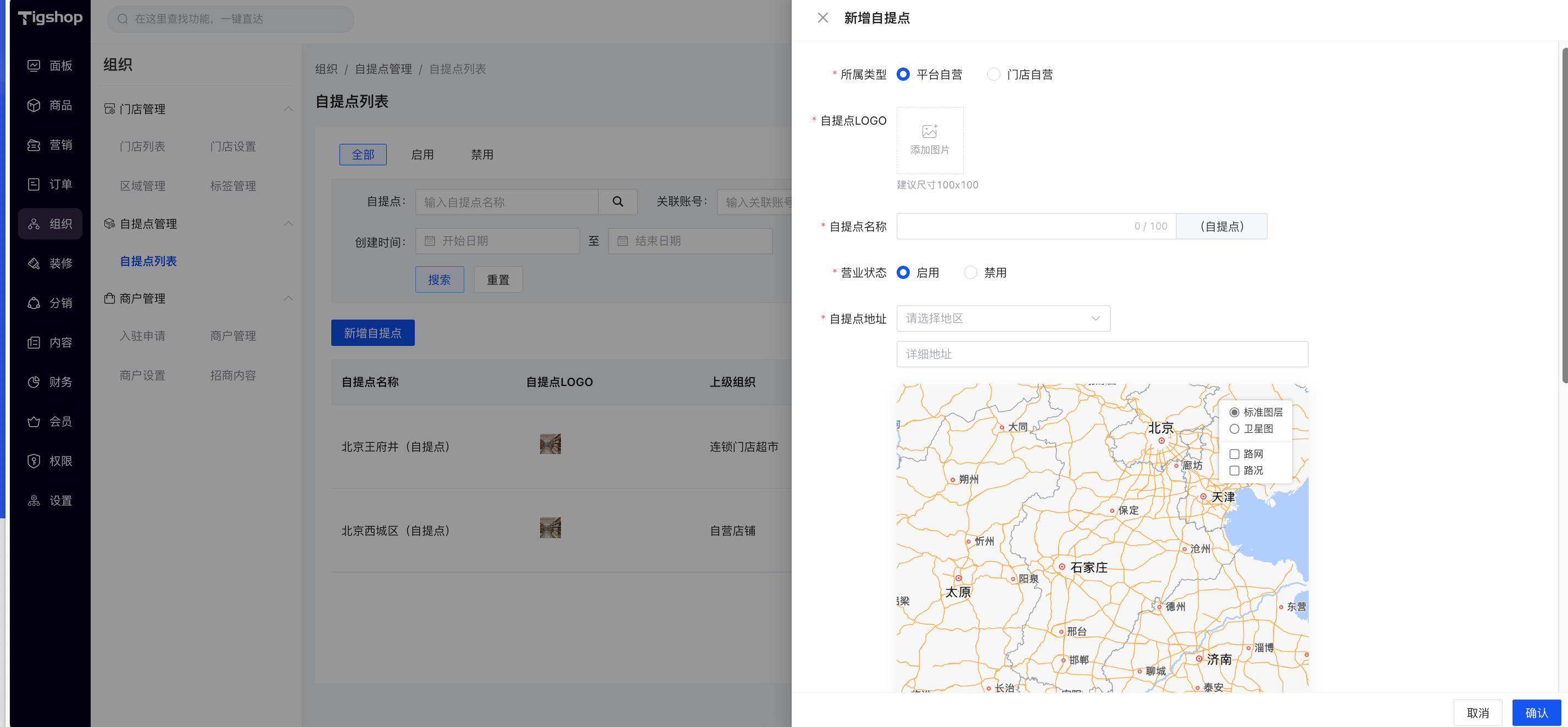Open the 财务 finance sidebar icon

coord(34,382)
